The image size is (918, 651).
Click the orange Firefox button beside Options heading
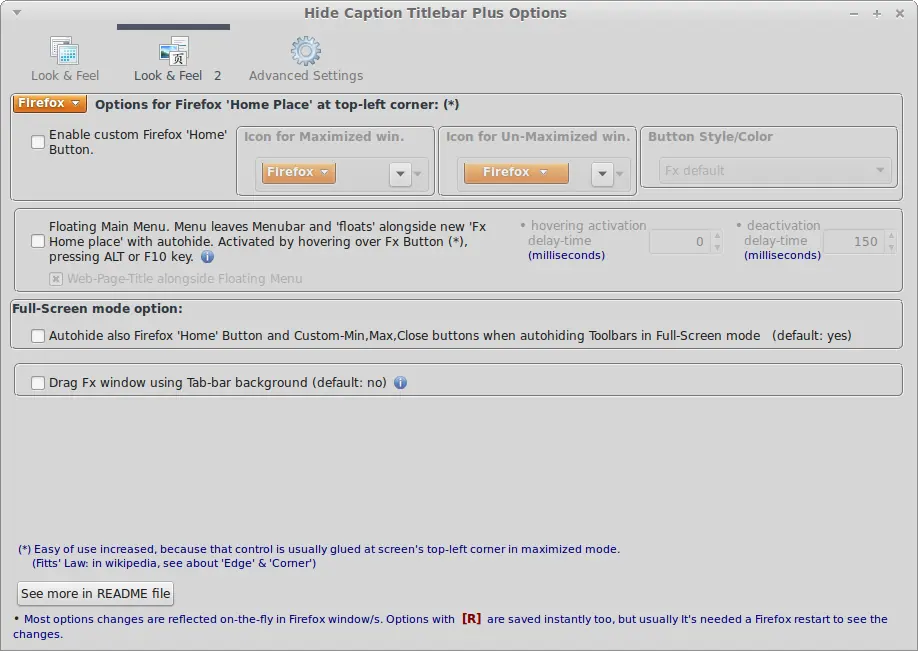50,104
